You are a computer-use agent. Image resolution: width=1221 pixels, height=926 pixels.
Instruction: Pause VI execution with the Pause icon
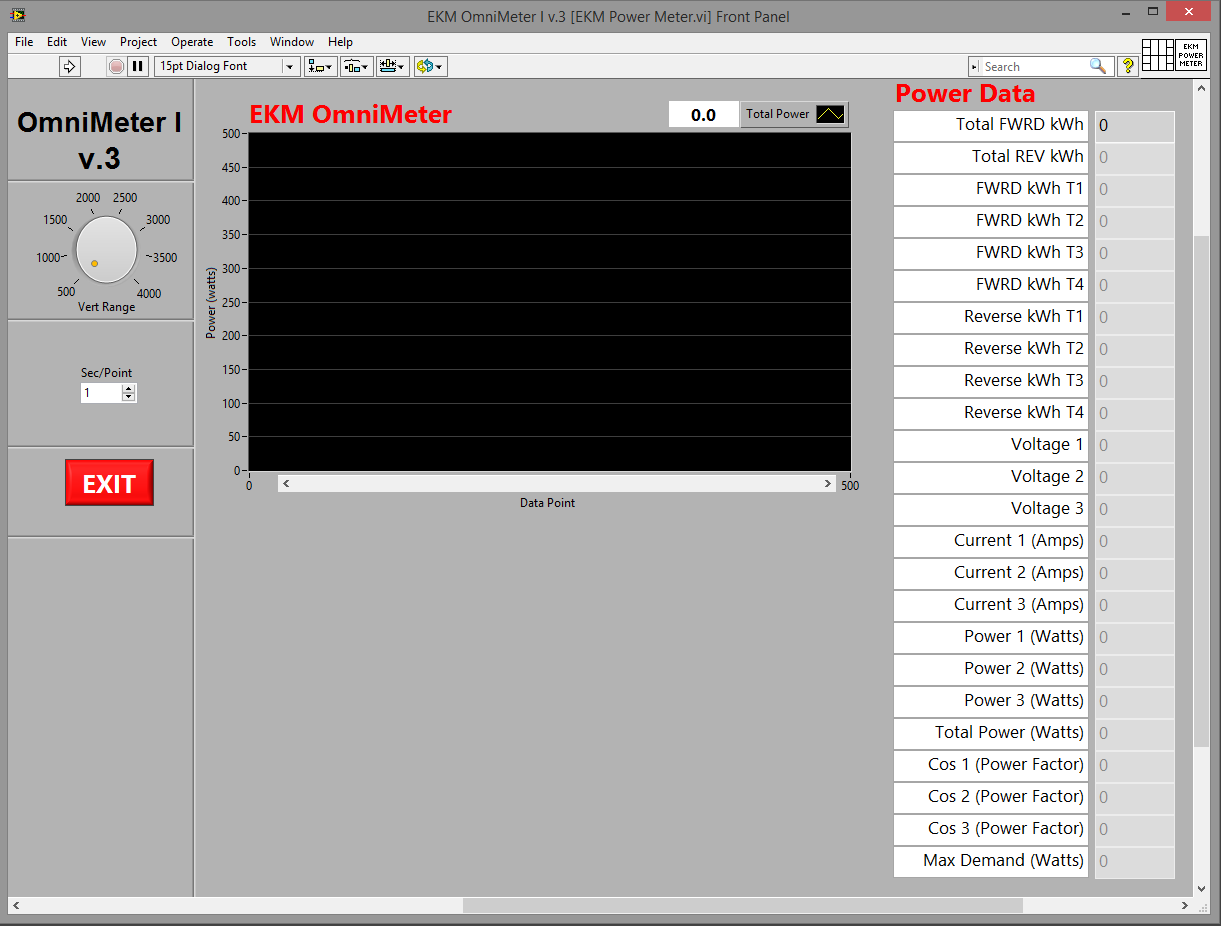coord(137,66)
